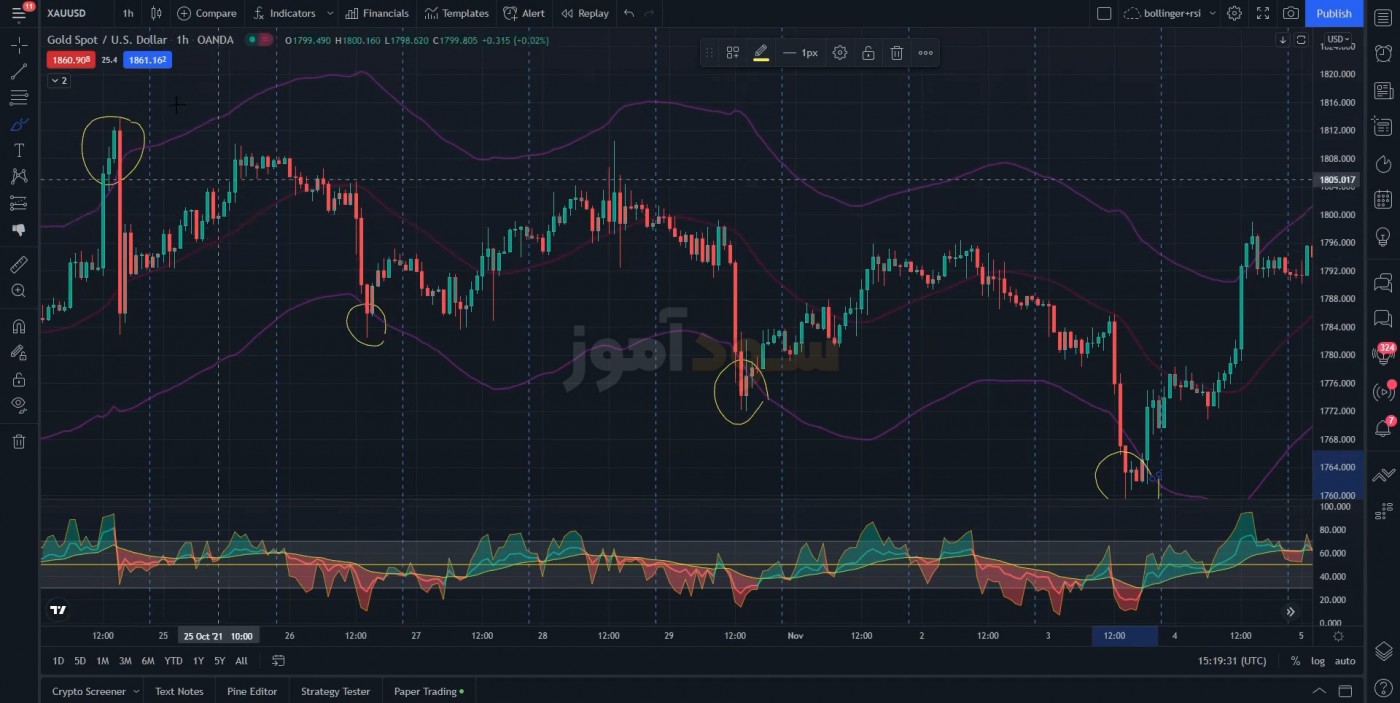Open the bollinger+rsi layout dropdown
This screenshot has width=1400, height=703.
coord(1169,13)
